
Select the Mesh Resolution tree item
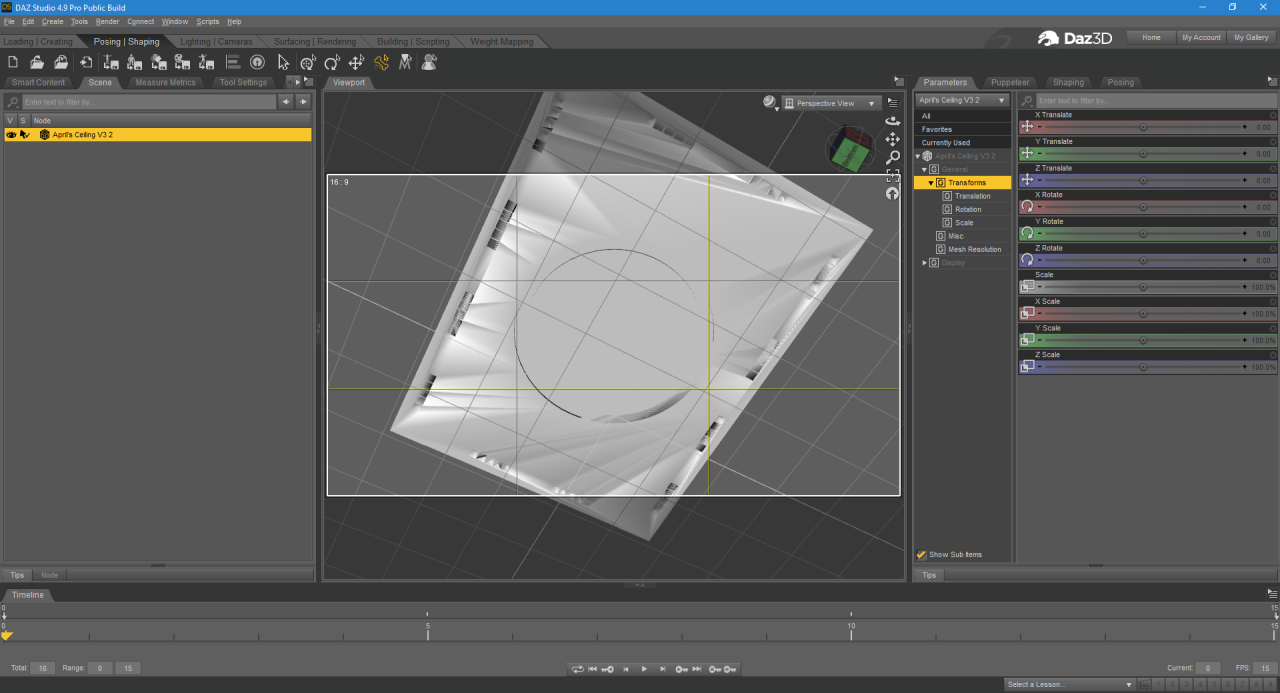[974, 249]
